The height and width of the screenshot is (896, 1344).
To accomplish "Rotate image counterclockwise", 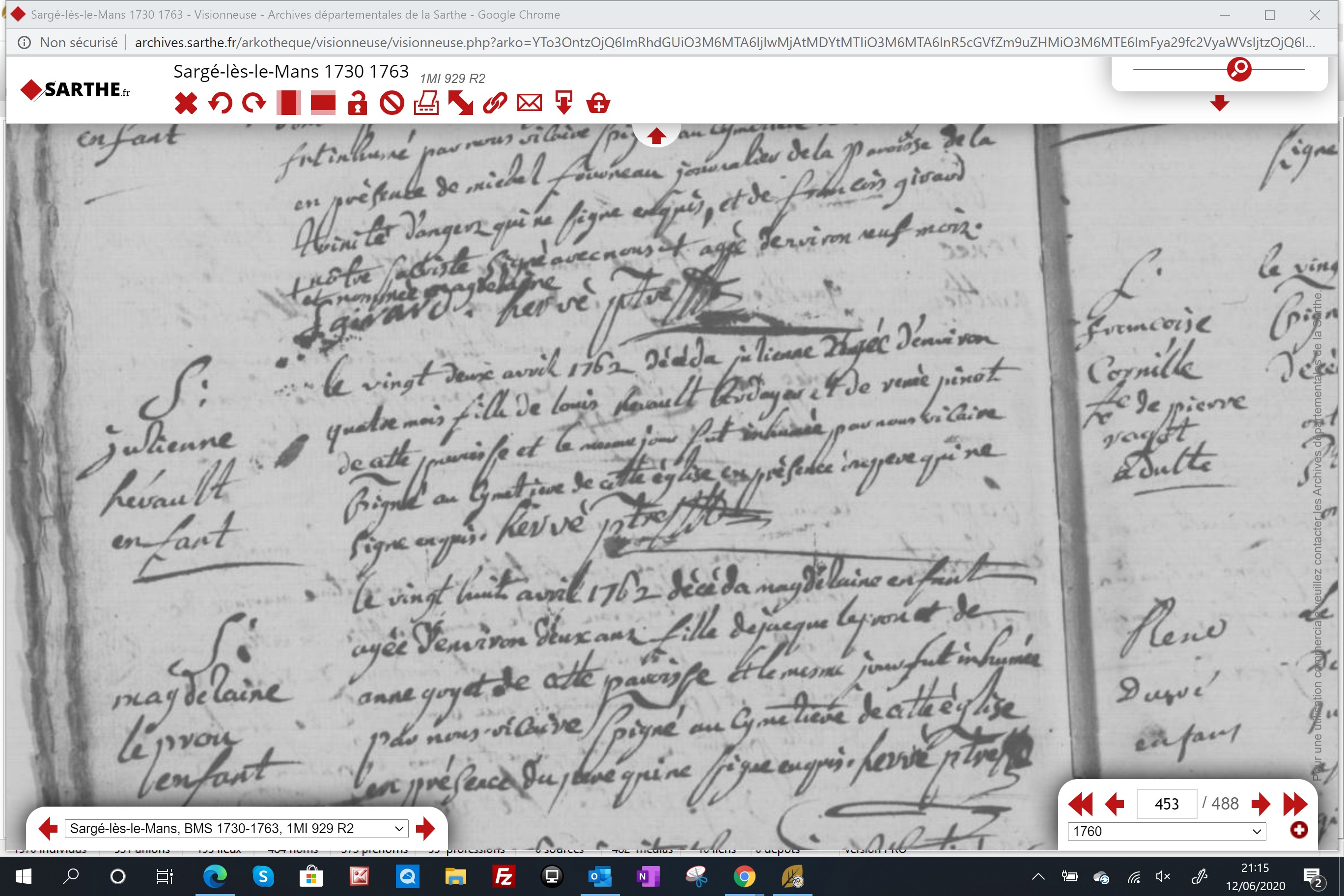I will (x=220, y=104).
